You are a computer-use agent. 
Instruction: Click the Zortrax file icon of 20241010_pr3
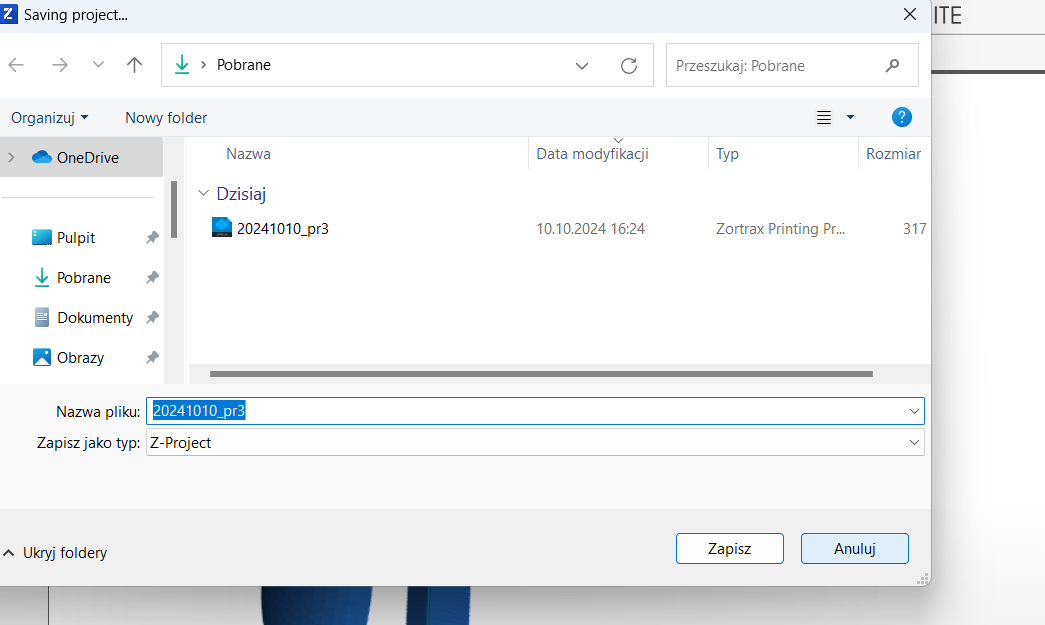click(x=222, y=227)
